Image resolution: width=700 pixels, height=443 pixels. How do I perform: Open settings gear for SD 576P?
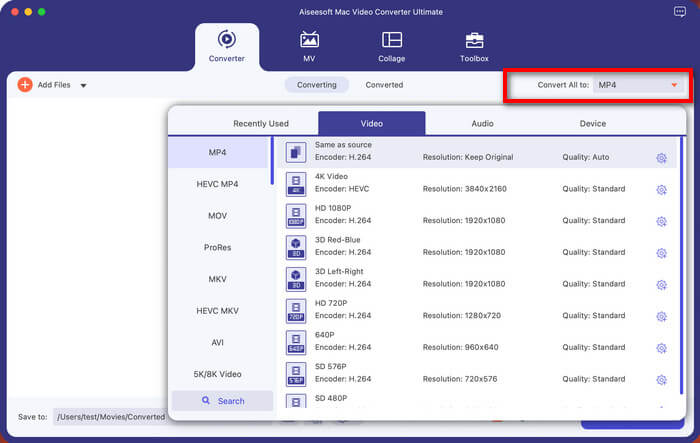pos(661,380)
